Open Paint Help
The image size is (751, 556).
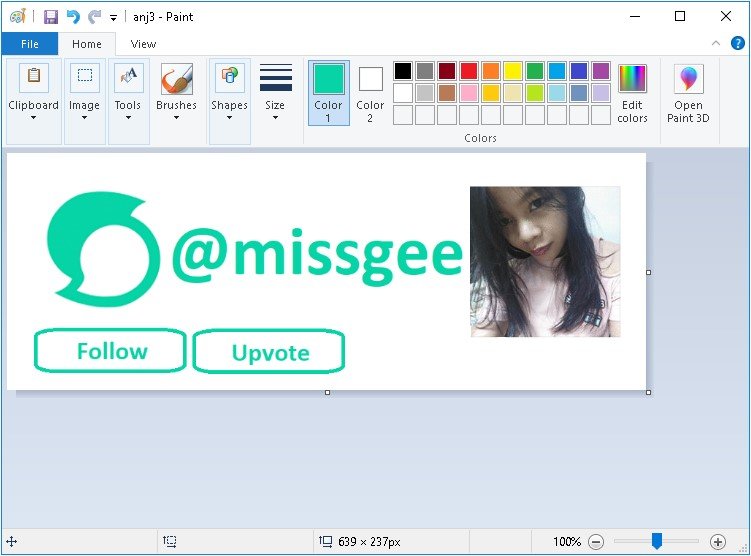(x=738, y=43)
